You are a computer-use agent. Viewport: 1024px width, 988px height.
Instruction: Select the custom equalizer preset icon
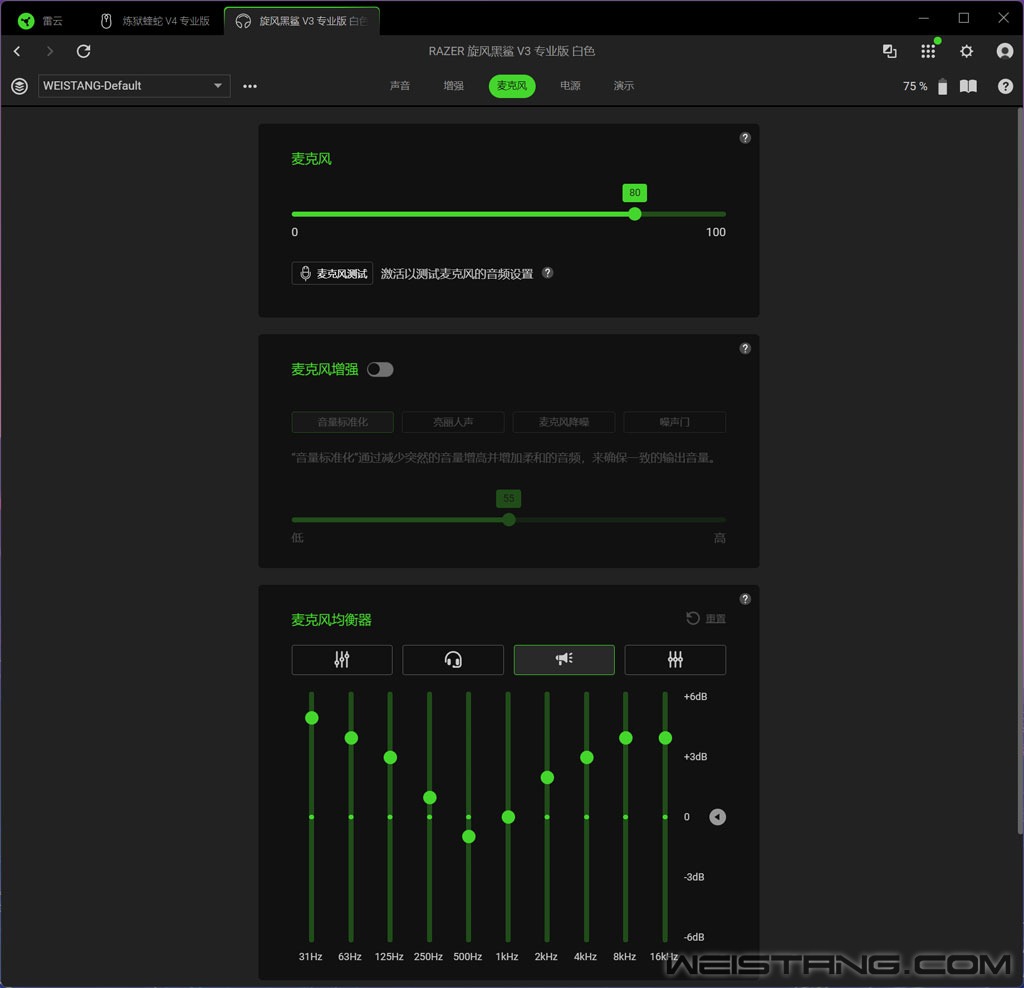click(675, 660)
